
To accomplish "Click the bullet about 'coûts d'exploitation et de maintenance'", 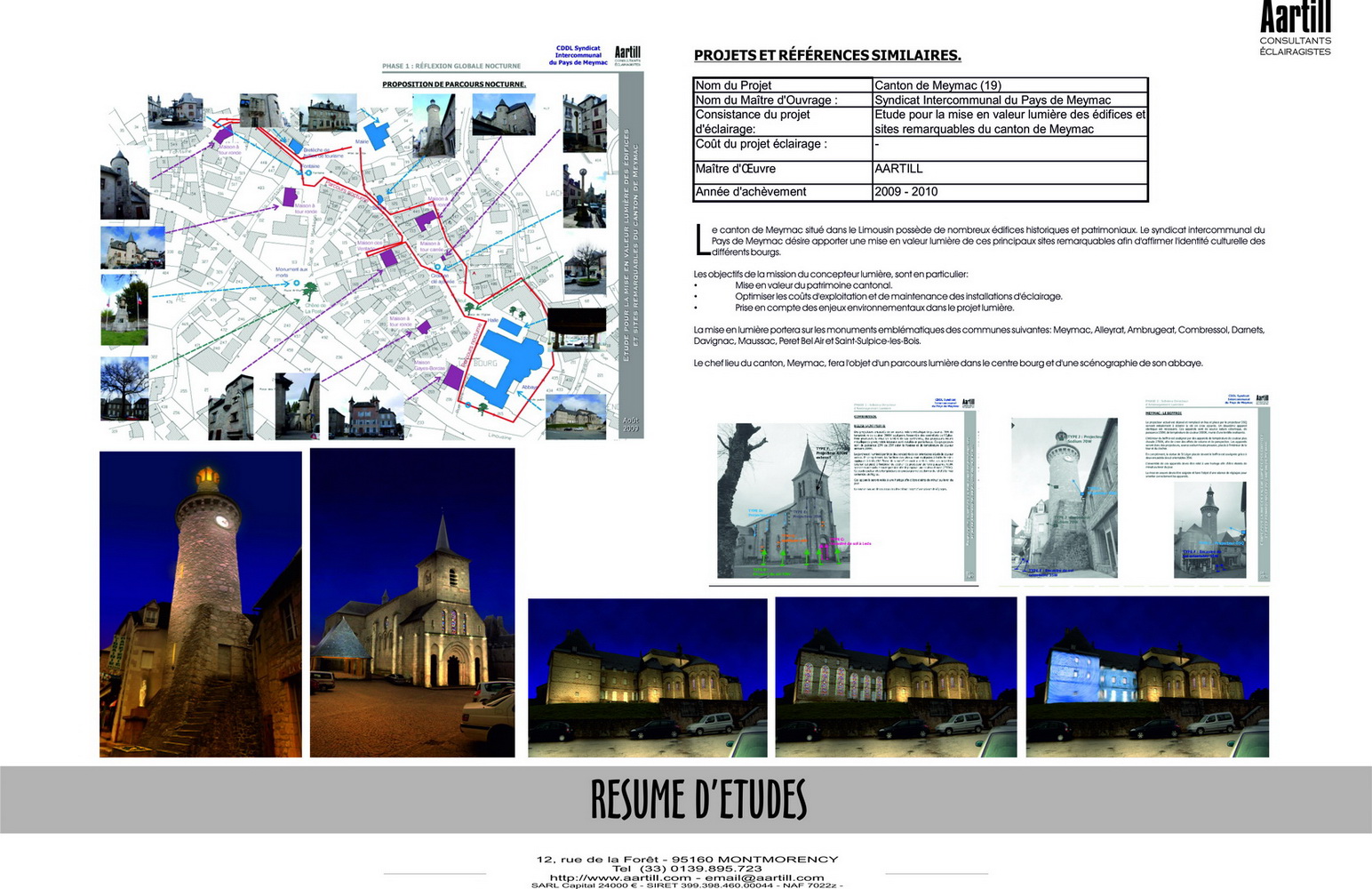I will (x=898, y=296).
